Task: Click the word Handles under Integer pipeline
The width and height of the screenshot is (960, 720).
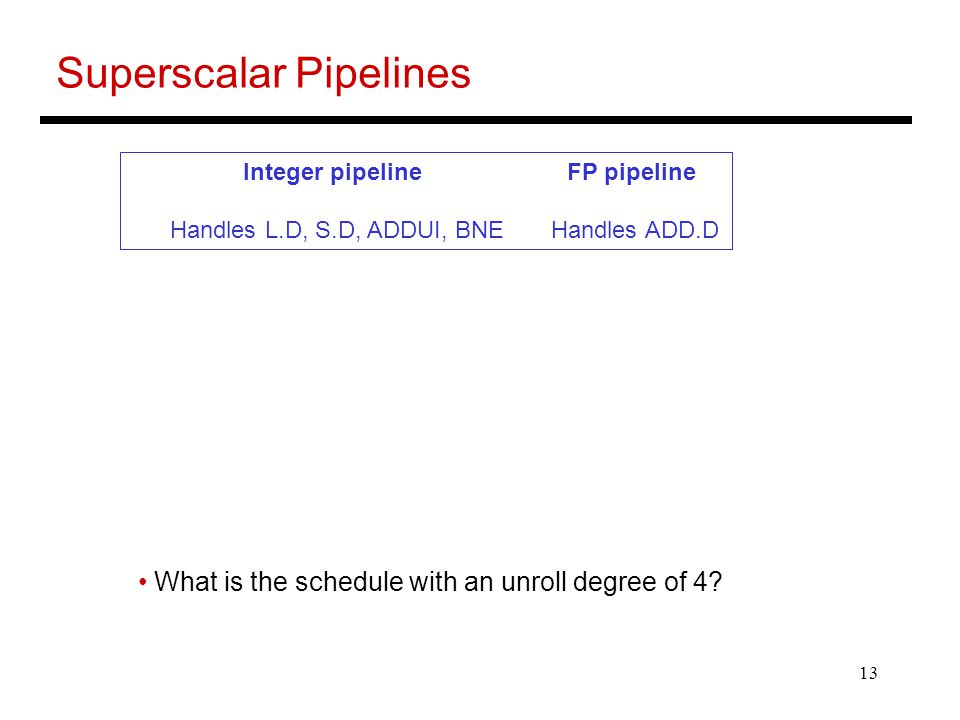Action: 212,230
